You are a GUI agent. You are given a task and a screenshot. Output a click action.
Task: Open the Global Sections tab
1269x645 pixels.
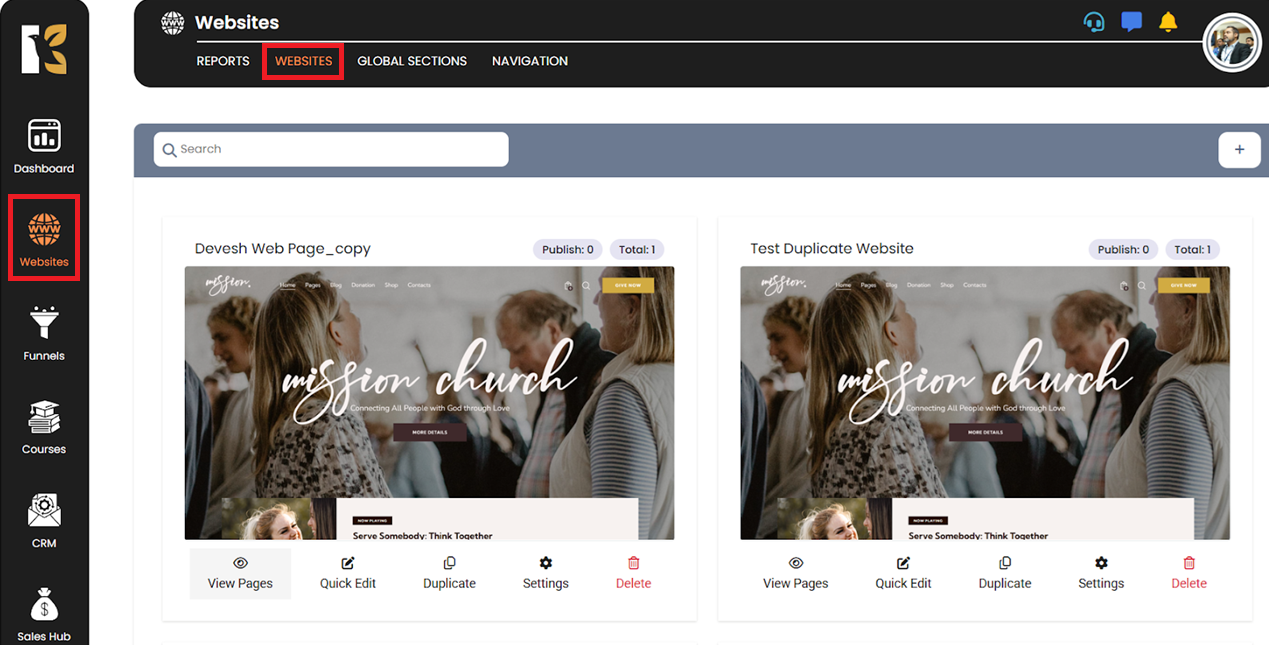pyautogui.click(x=412, y=61)
